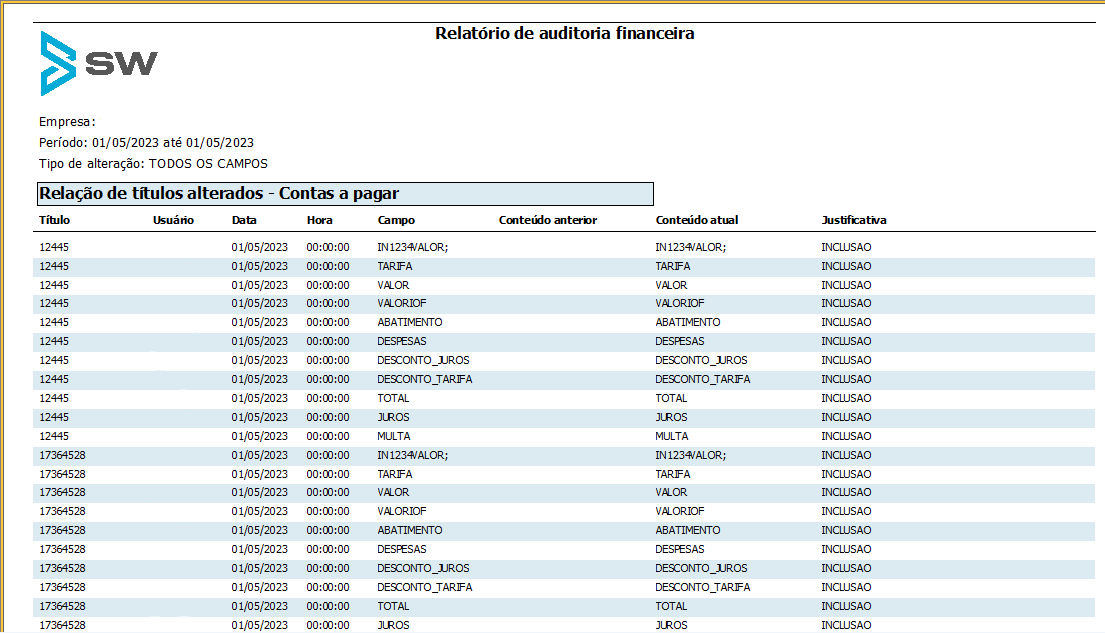1105x633 pixels.
Task: Click Campo 'VALOR' for title 12445
Action: (x=393, y=285)
